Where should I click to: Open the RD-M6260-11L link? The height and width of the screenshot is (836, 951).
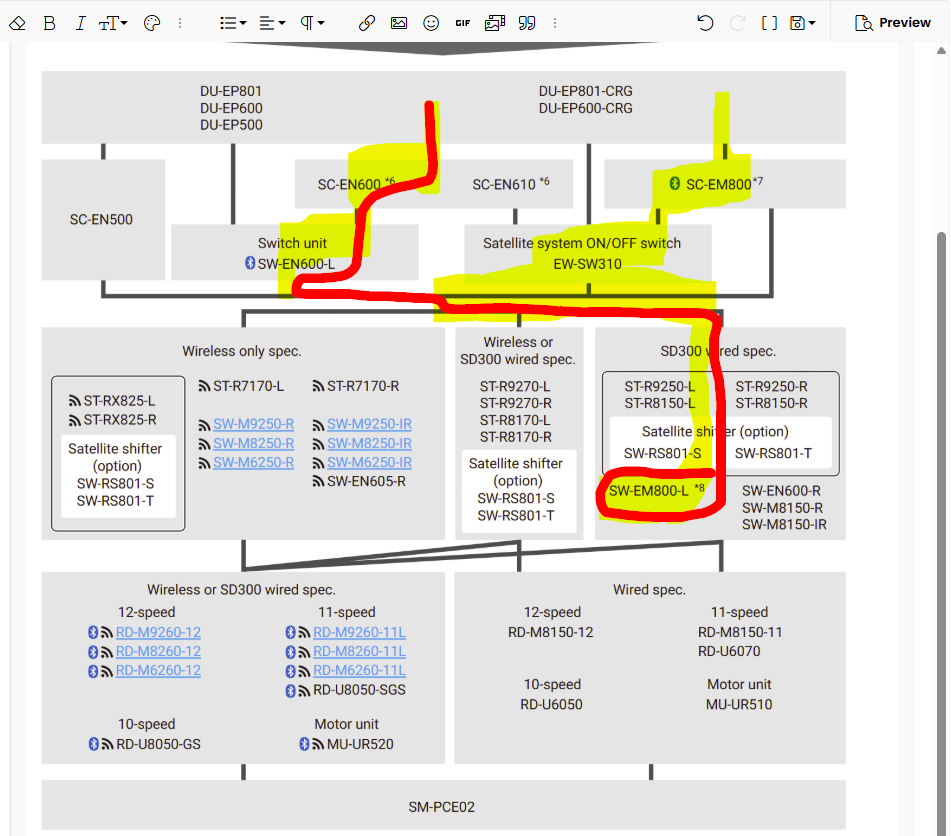coord(360,670)
